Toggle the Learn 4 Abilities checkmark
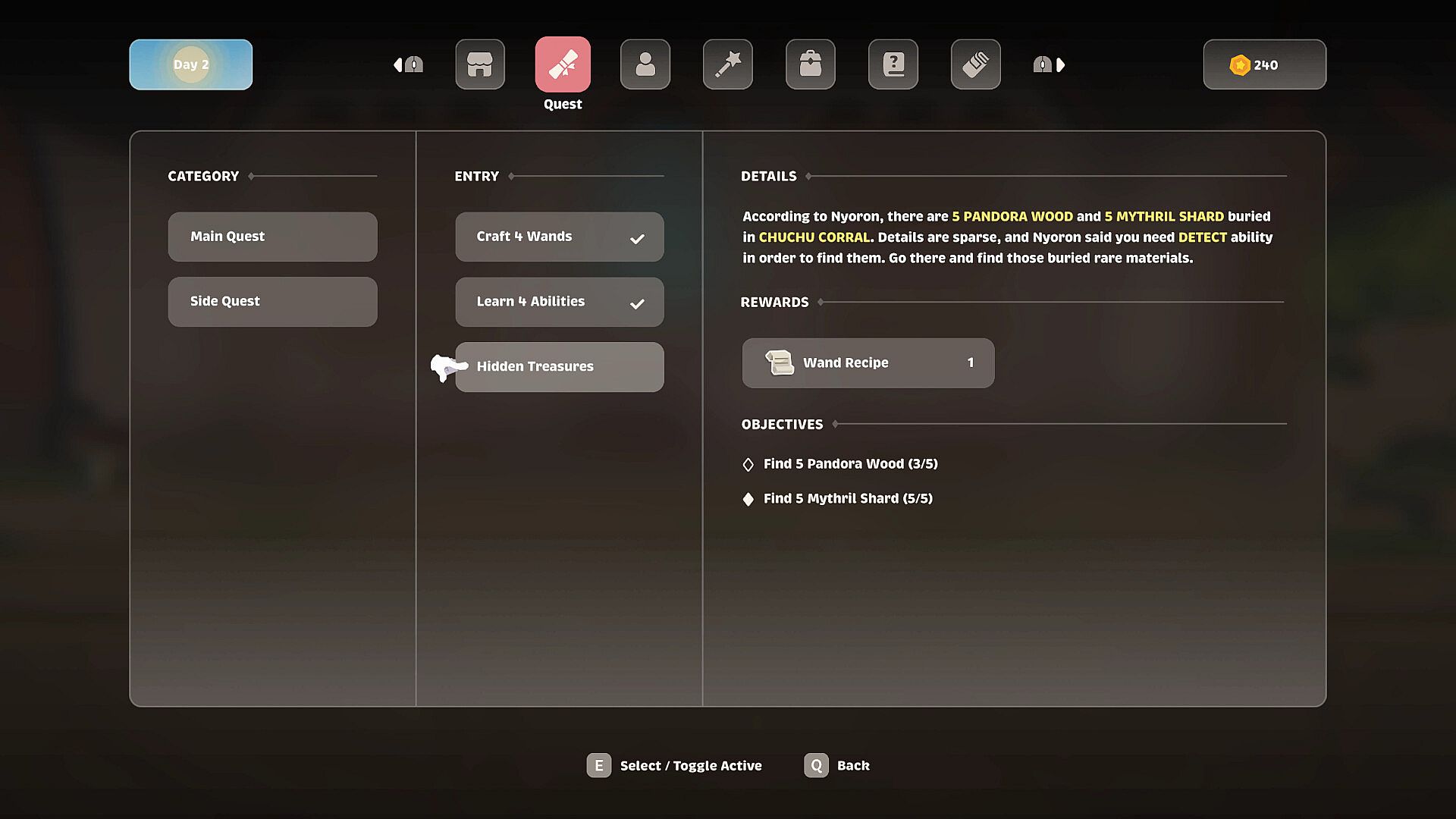The width and height of the screenshot is (1456, 819). click(636, 304)
